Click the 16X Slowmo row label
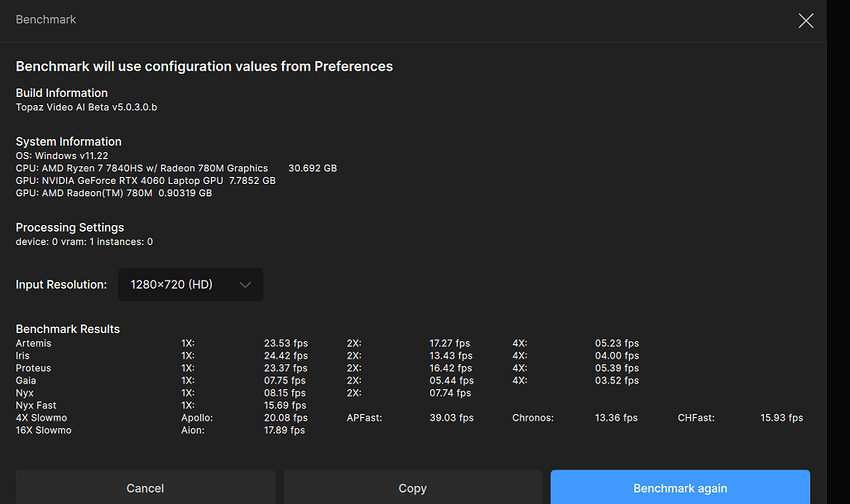Screen dimensions: 850x504 pyautogui.click(x=43, y=430)
